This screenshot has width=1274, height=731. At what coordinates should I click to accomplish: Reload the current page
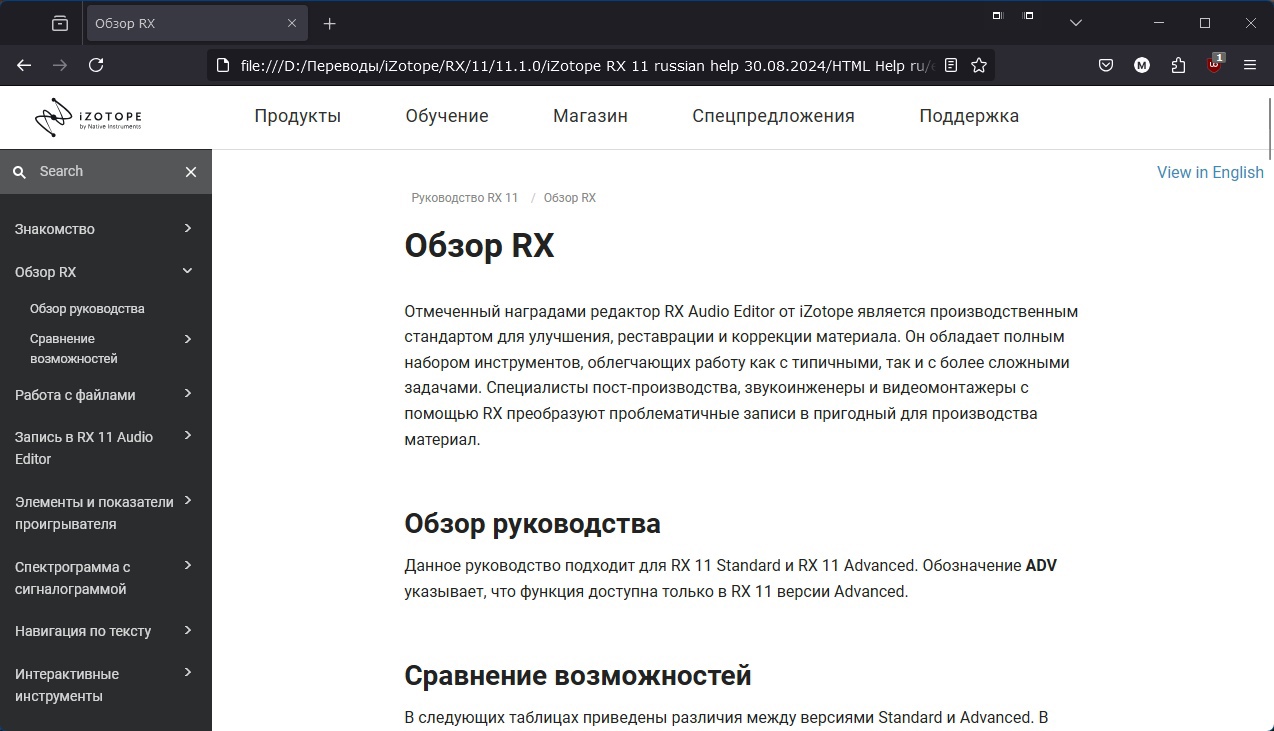96,65
